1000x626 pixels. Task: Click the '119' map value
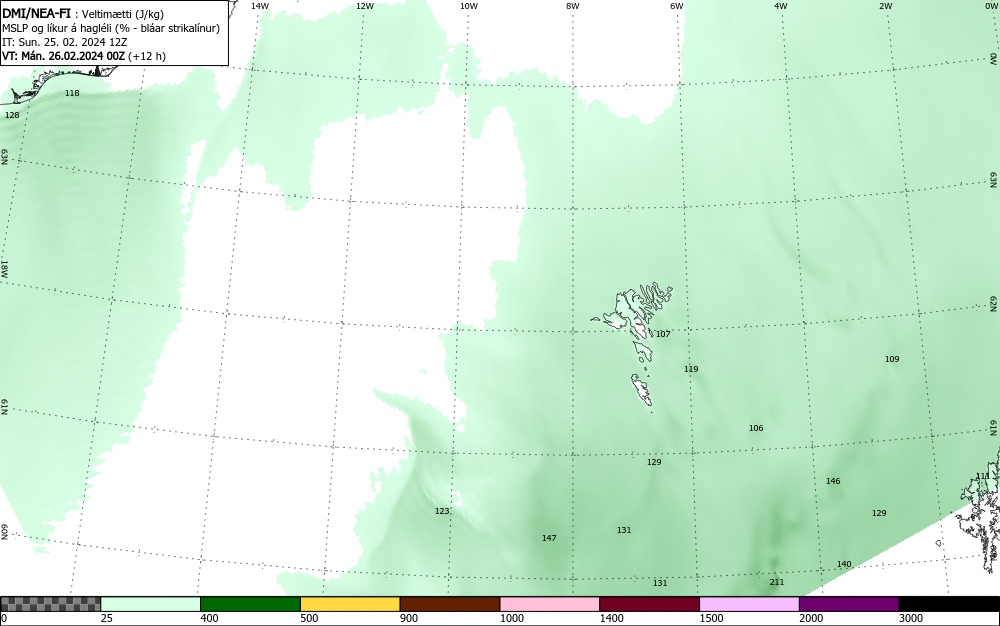691,369
